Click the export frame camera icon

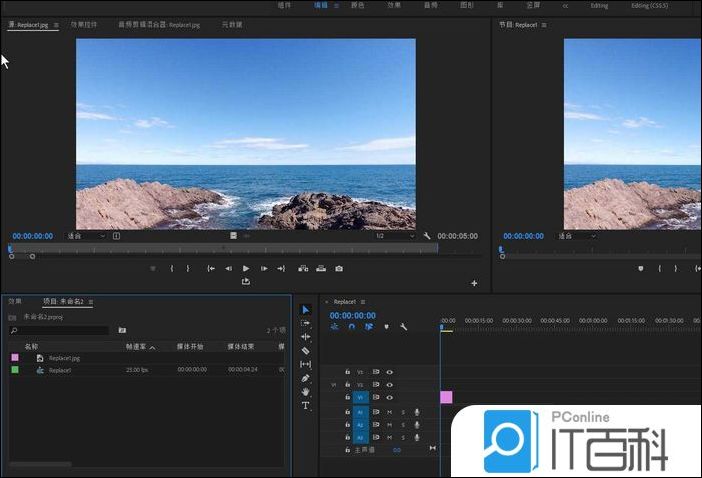coord(339,268)
